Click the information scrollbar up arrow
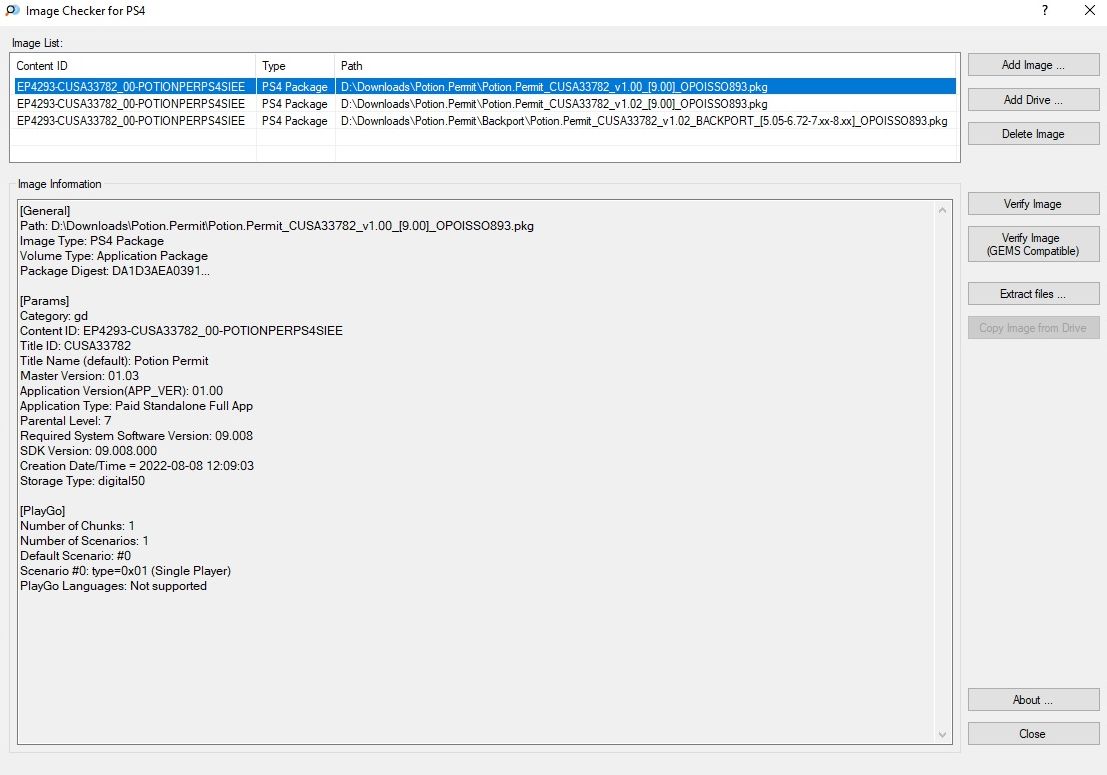This screenshot has height=775, width=1107. 943,210
